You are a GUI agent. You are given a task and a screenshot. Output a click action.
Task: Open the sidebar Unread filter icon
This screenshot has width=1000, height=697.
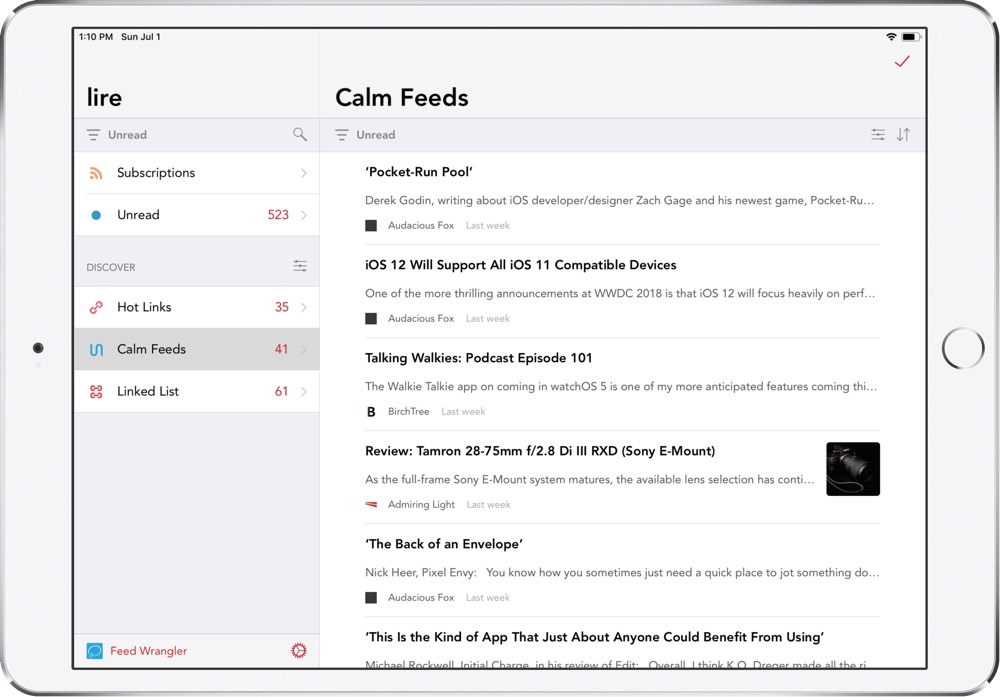(93, 135)
